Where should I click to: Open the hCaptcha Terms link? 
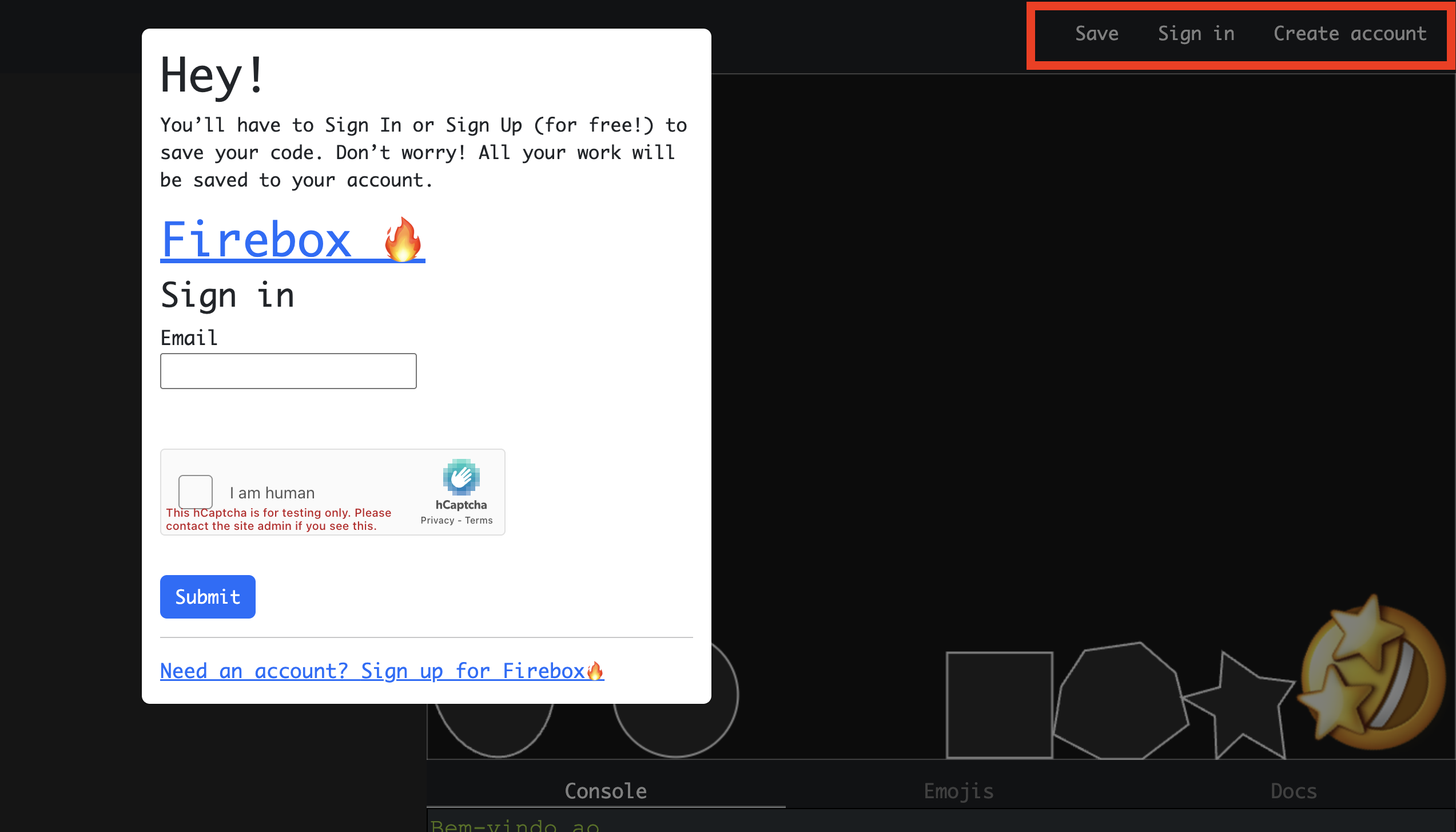(479, 520)
